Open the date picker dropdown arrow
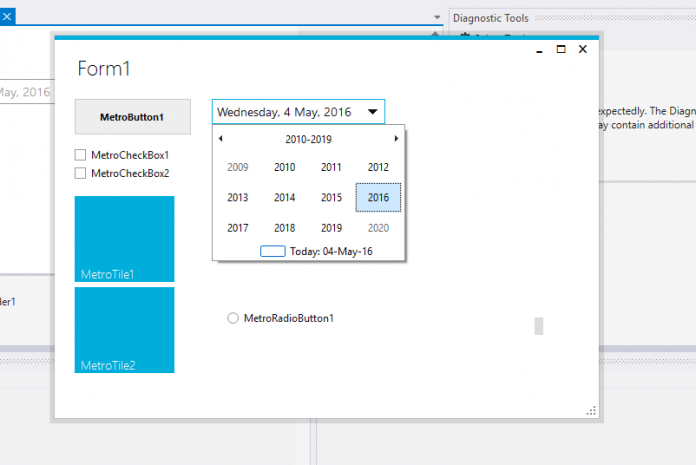Viewport: 696px width, 465px height. click(372, 112)
